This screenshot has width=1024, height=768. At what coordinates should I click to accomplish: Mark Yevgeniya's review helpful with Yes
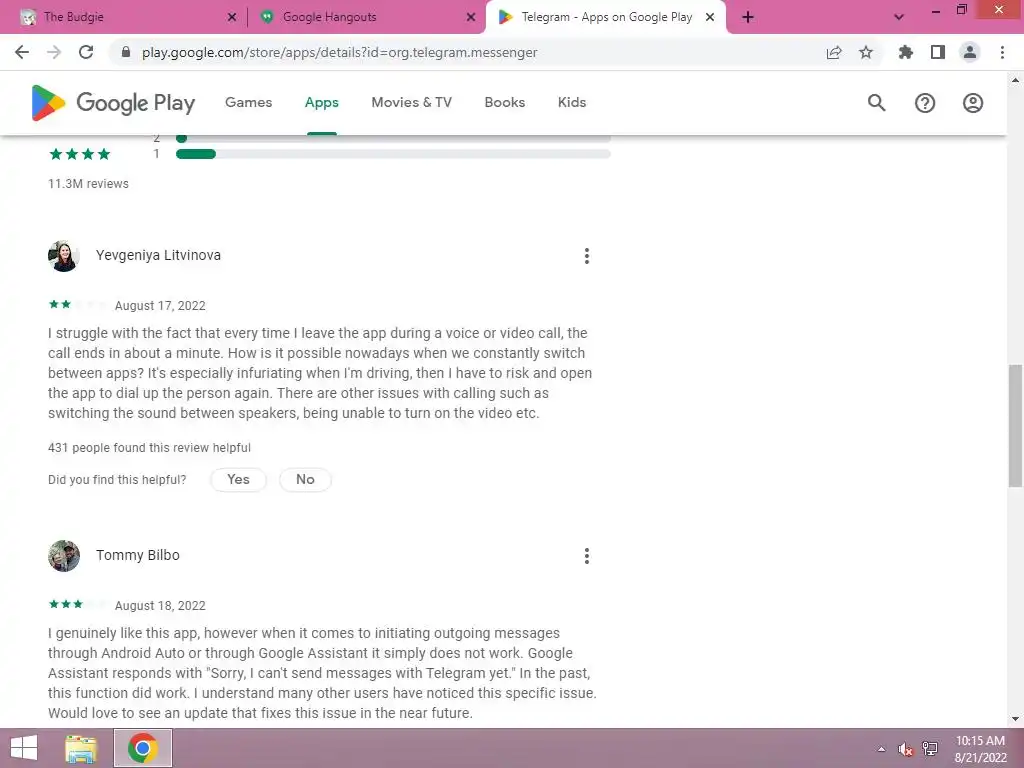pos(238,479)
